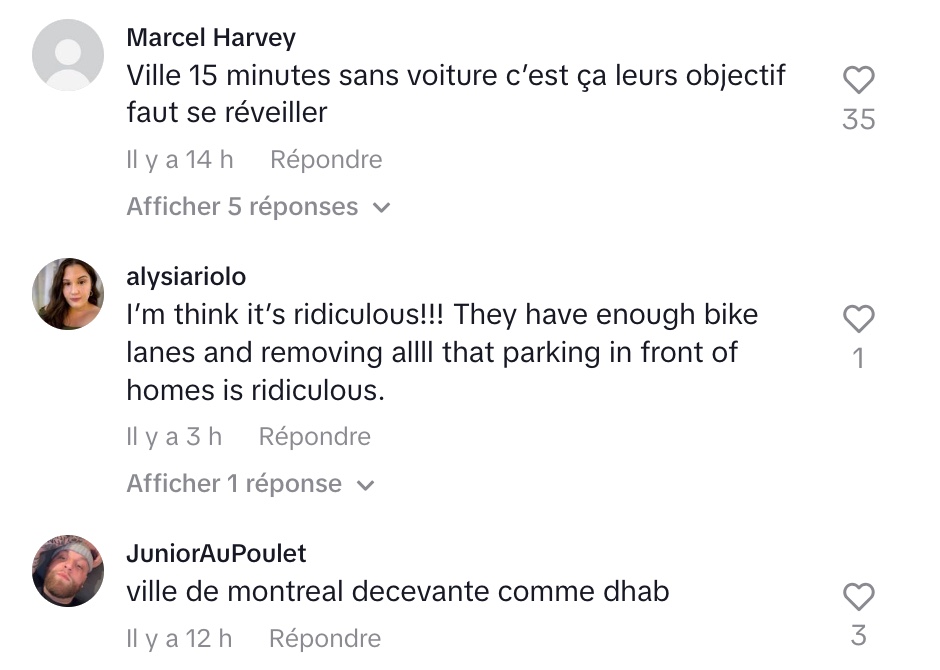Select comment text about bike lanes

pos(442,352)
